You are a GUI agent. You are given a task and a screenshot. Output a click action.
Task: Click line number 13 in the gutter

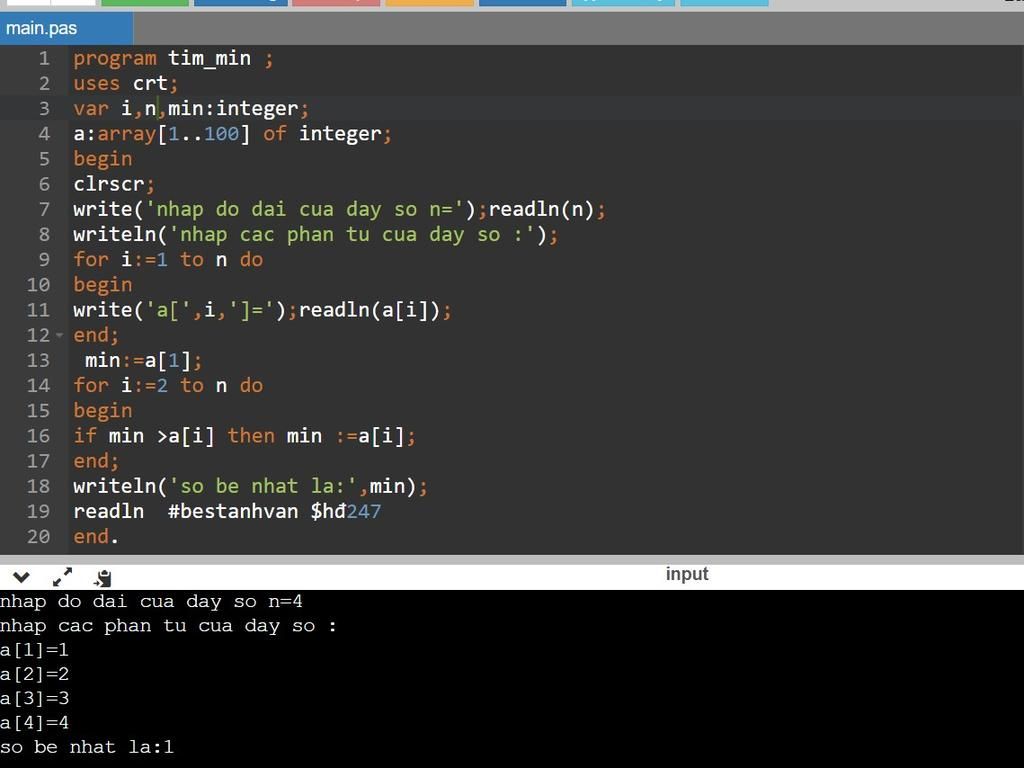(38, 360)
